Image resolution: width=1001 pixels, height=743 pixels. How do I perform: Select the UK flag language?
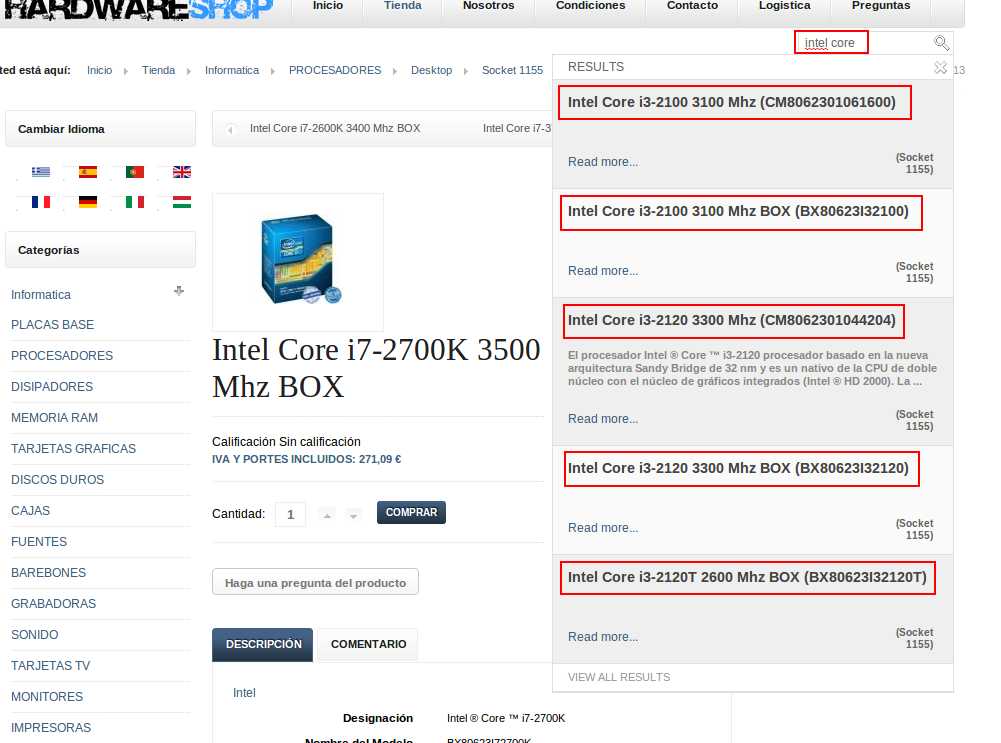(182, 172)
